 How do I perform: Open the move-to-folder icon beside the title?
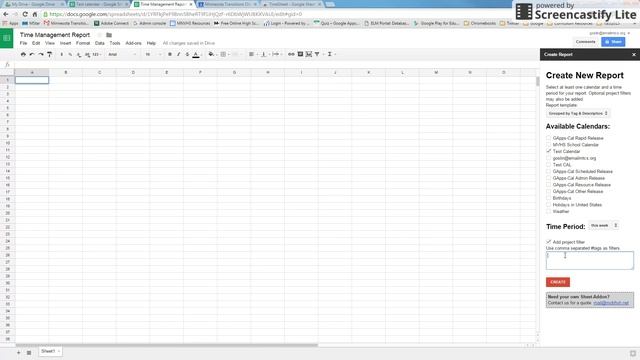point(109,35)
